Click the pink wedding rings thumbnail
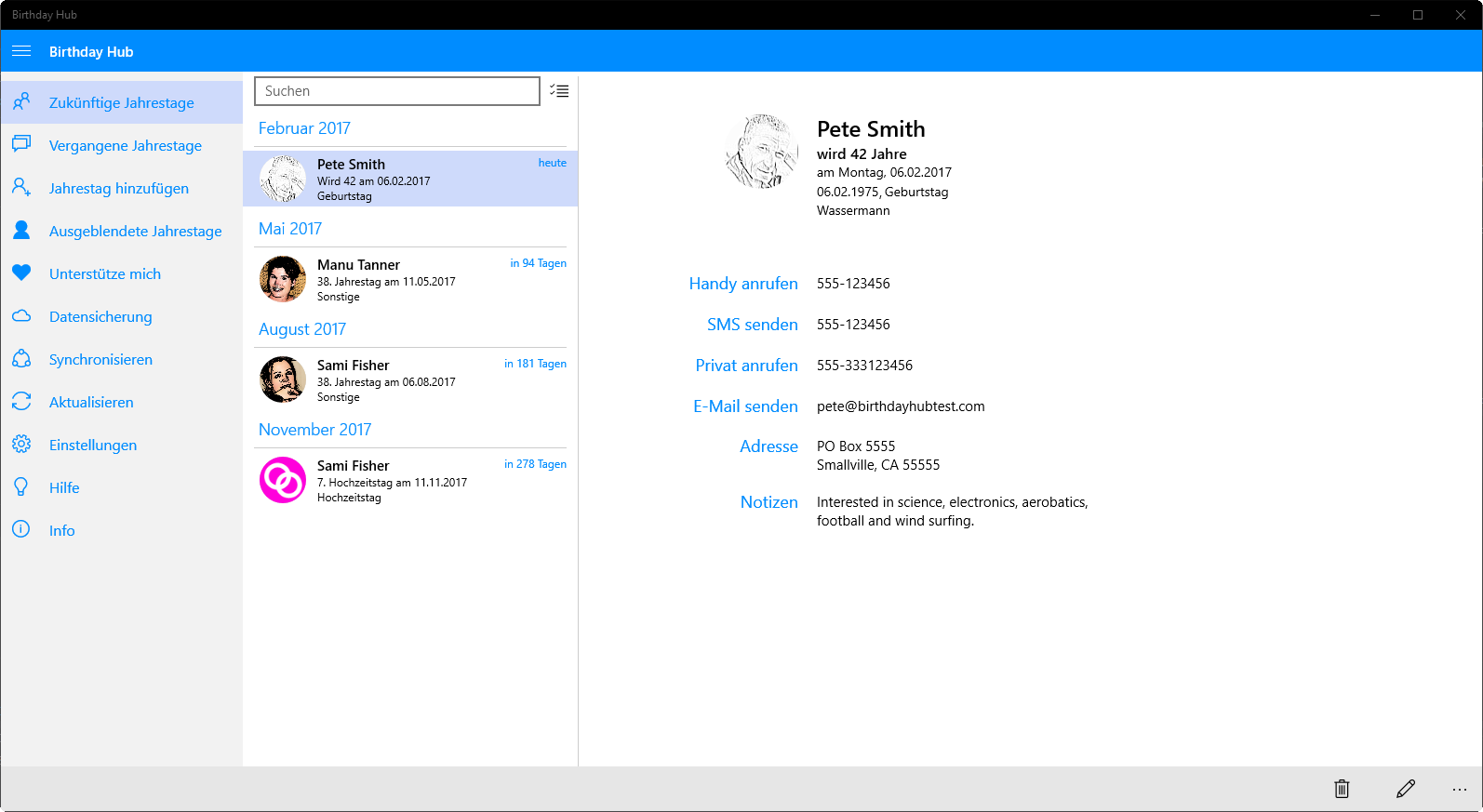Image resolution: width=1483 pixels, height=812 pixels. [283, 480]
